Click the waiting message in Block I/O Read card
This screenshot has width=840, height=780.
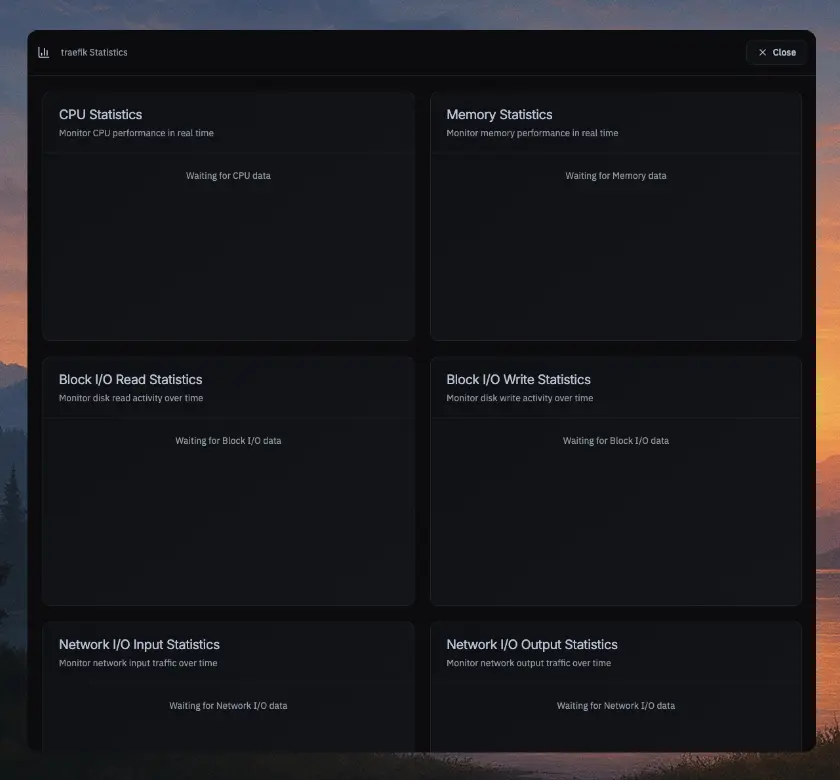(x=228, y=441)
